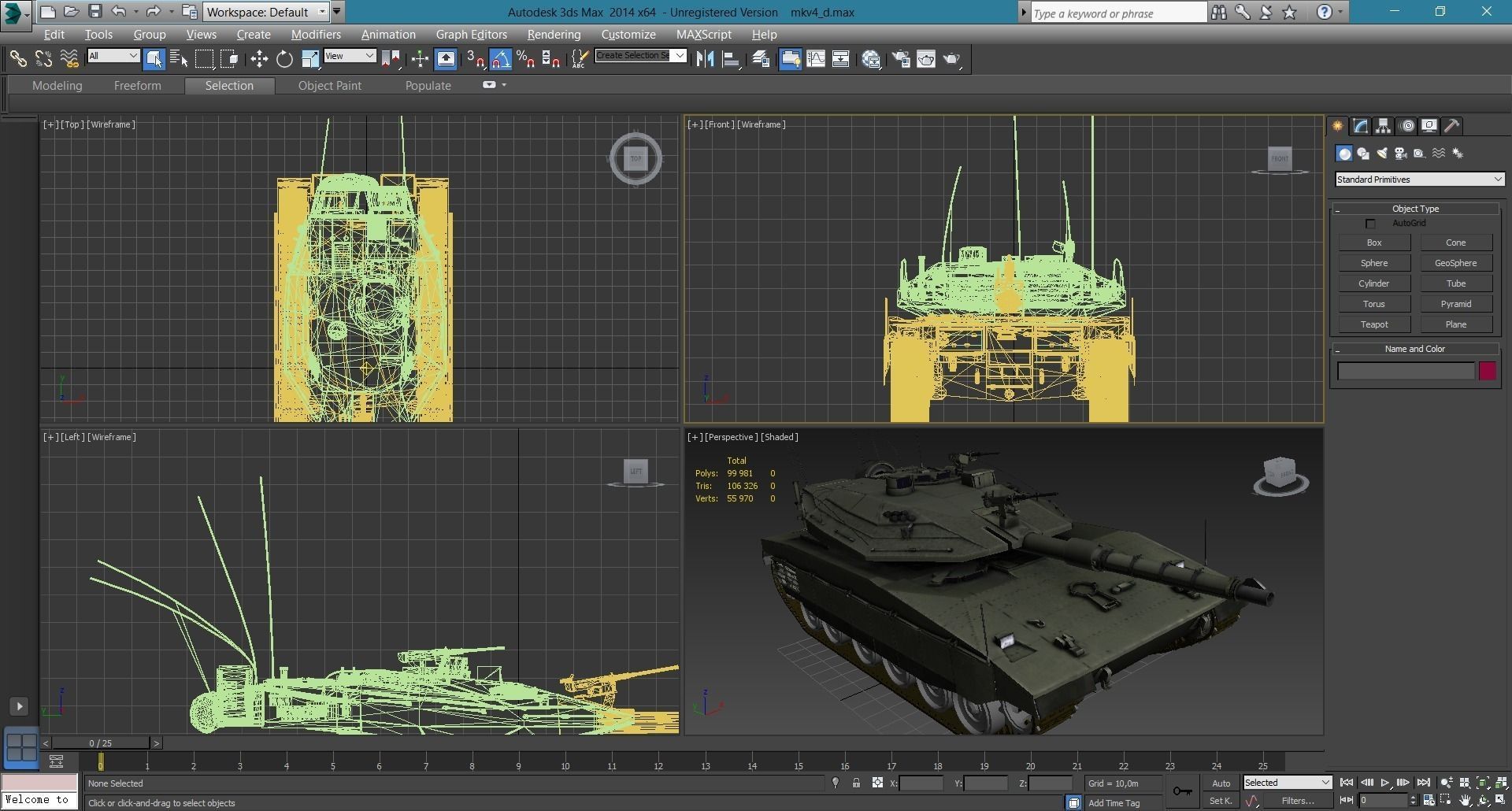This screenshot has width=1512, height=811.
Task: Switch to the Hierarchy command panel tab
Action: pos(1384,126)
